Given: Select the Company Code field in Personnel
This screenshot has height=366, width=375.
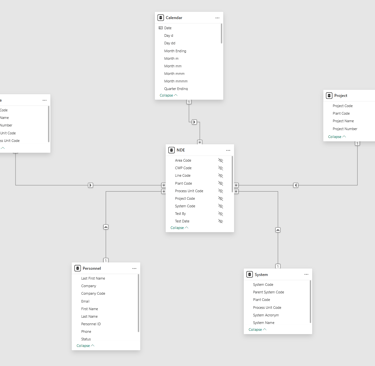Looking at the screenshot, I should [93, 294].
